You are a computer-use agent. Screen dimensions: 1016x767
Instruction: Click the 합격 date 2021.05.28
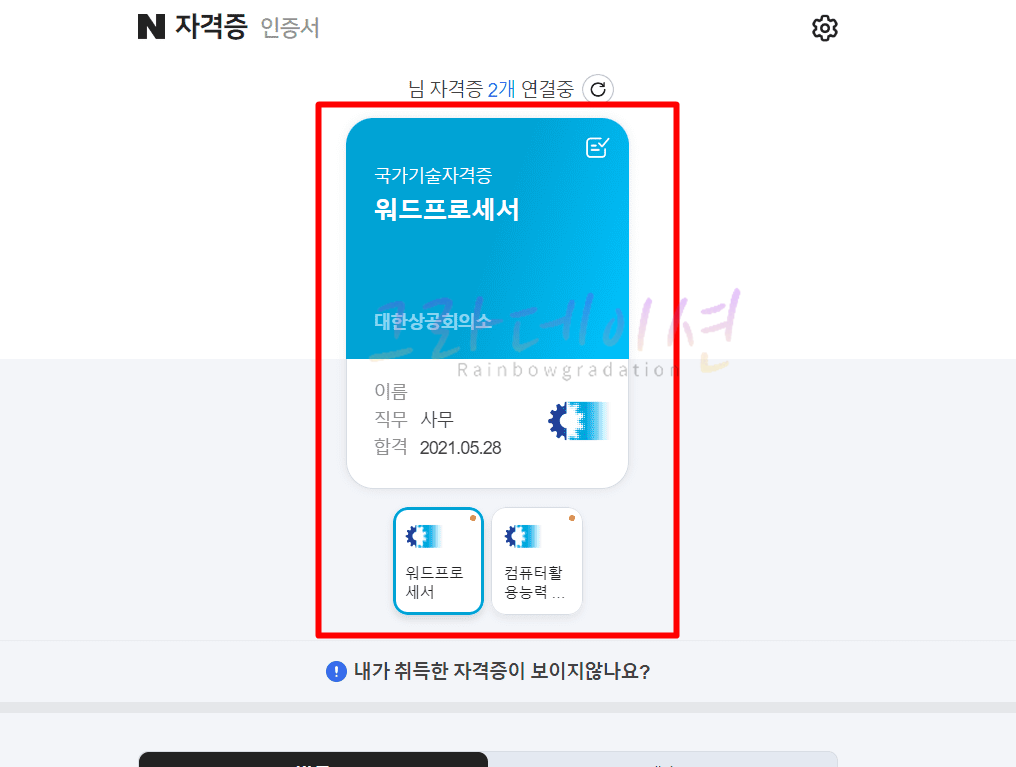(x=460, y=448)
